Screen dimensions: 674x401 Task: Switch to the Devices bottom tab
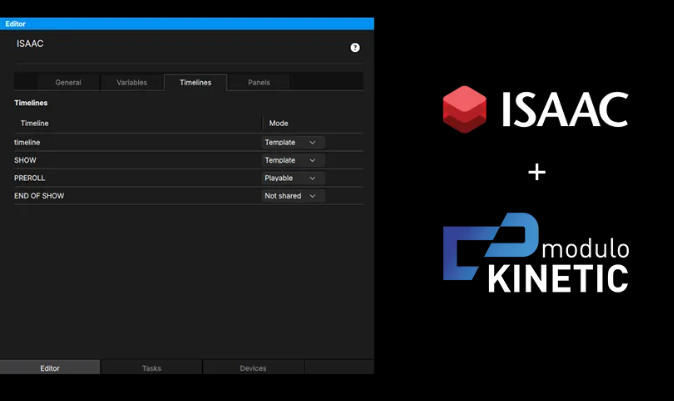(x=253, y=368)
